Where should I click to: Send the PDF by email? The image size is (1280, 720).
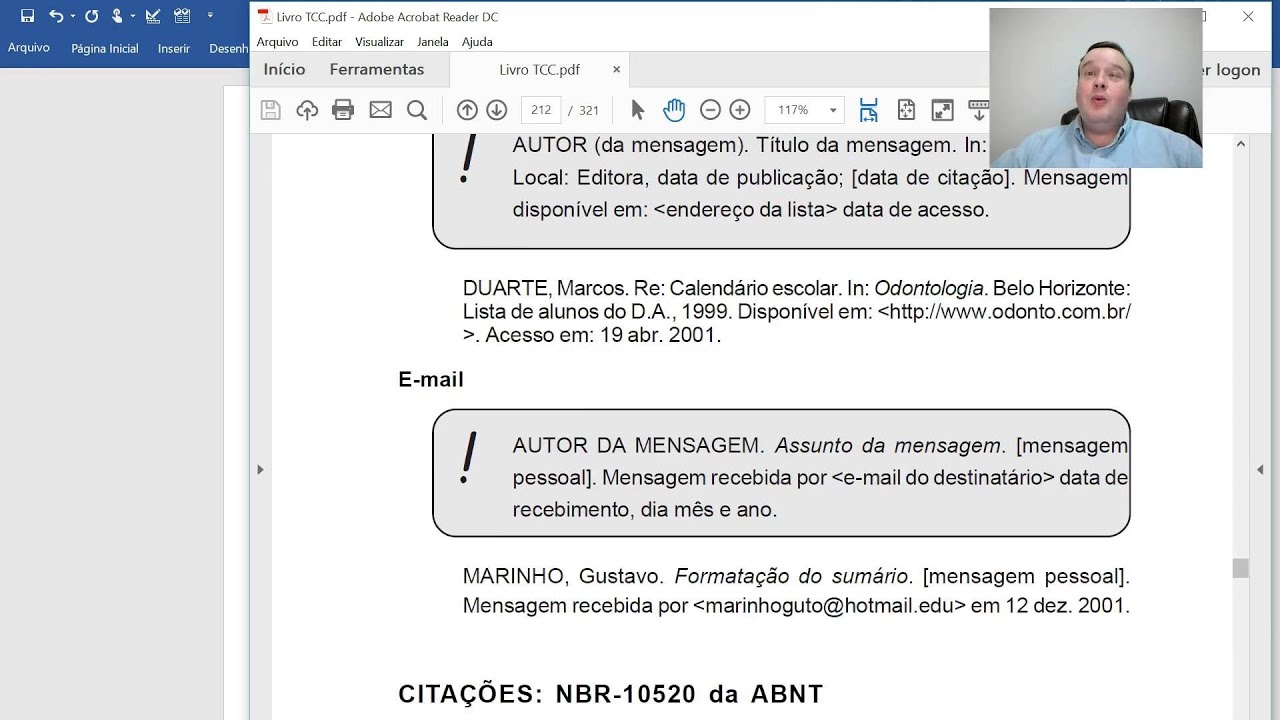(x=380, y=110)
